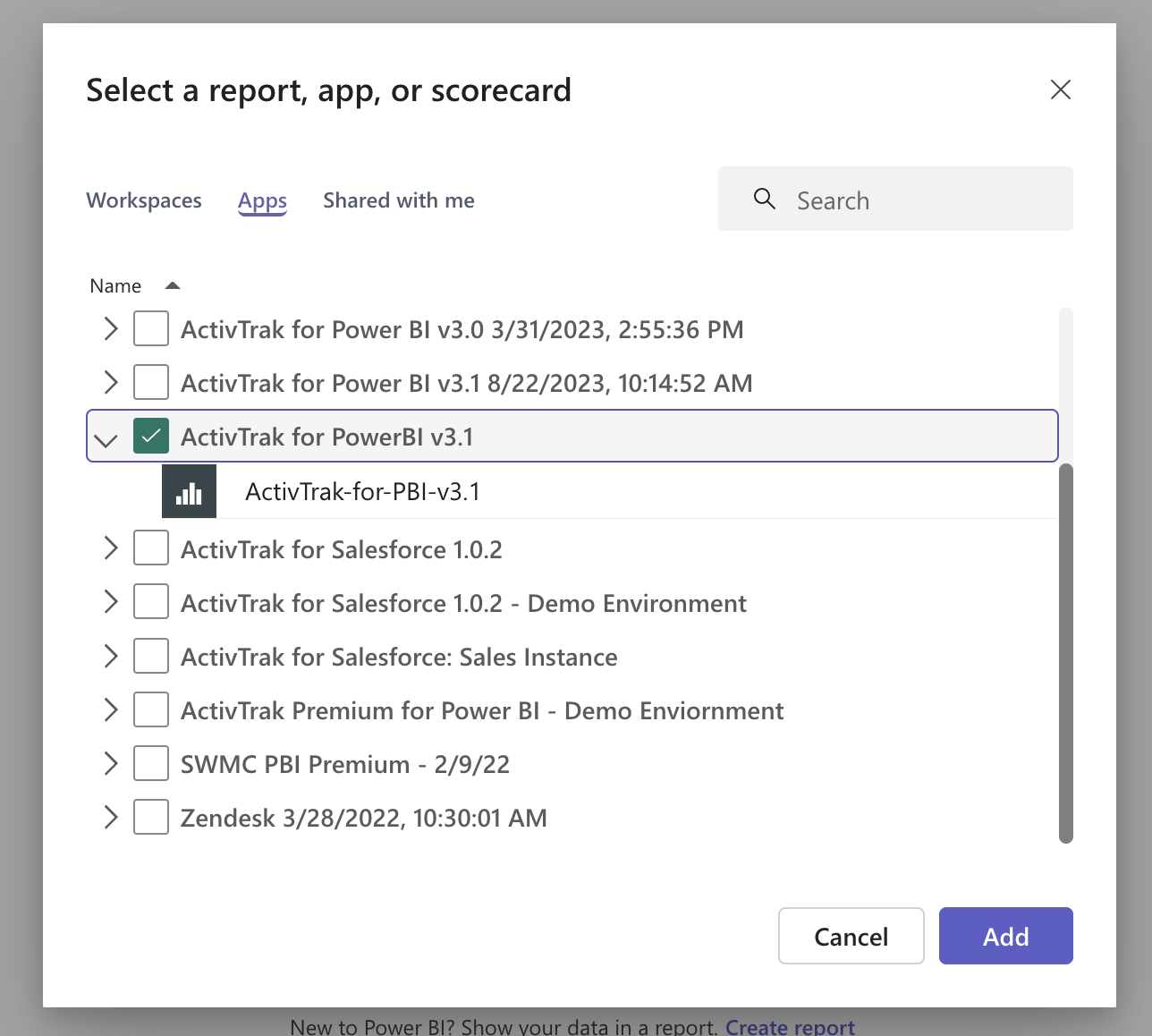
Task: Click the search magnifier icon
Action: 764,199
